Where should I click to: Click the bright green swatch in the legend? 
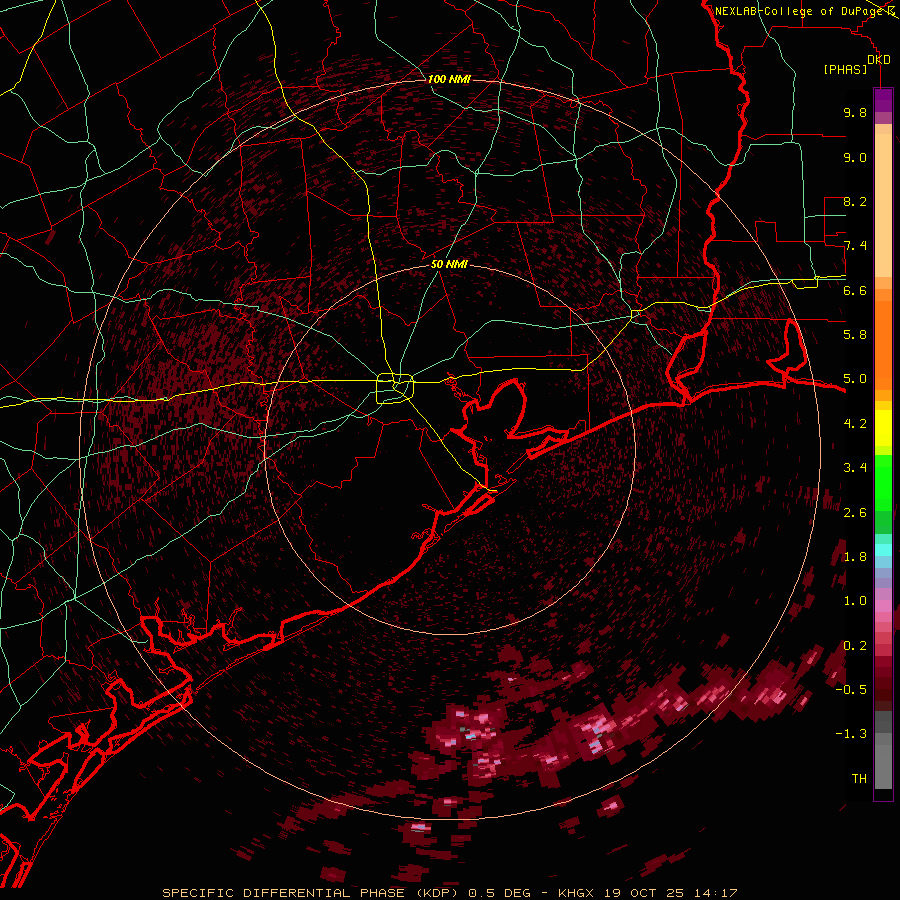tap(883, 481)
